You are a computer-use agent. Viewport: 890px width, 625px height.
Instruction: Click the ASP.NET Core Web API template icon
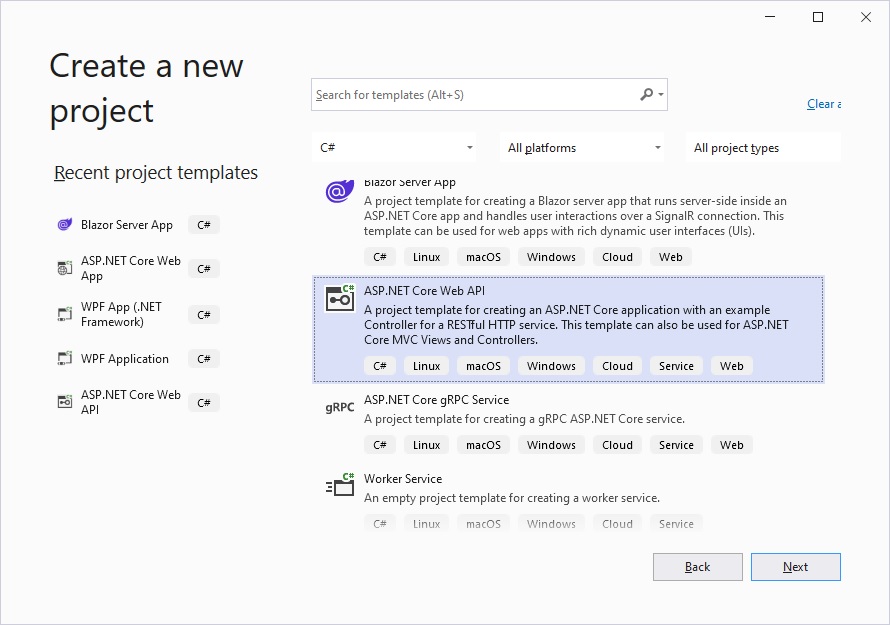coord(340,298)
